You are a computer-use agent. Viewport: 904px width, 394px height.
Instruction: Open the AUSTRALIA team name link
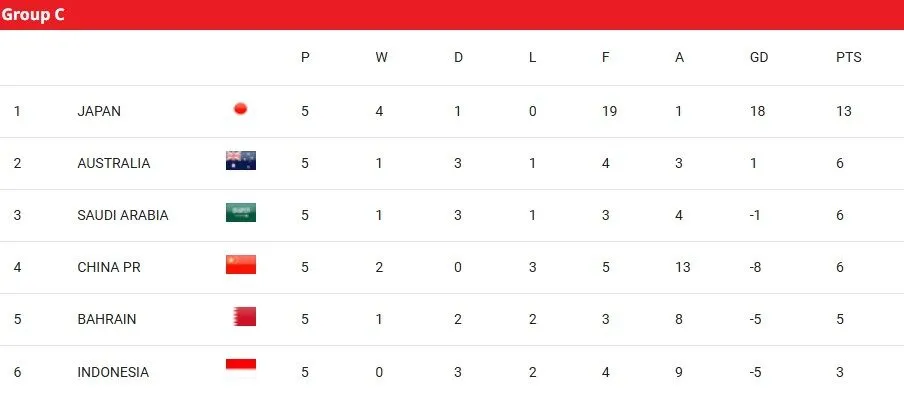[114, 163]
